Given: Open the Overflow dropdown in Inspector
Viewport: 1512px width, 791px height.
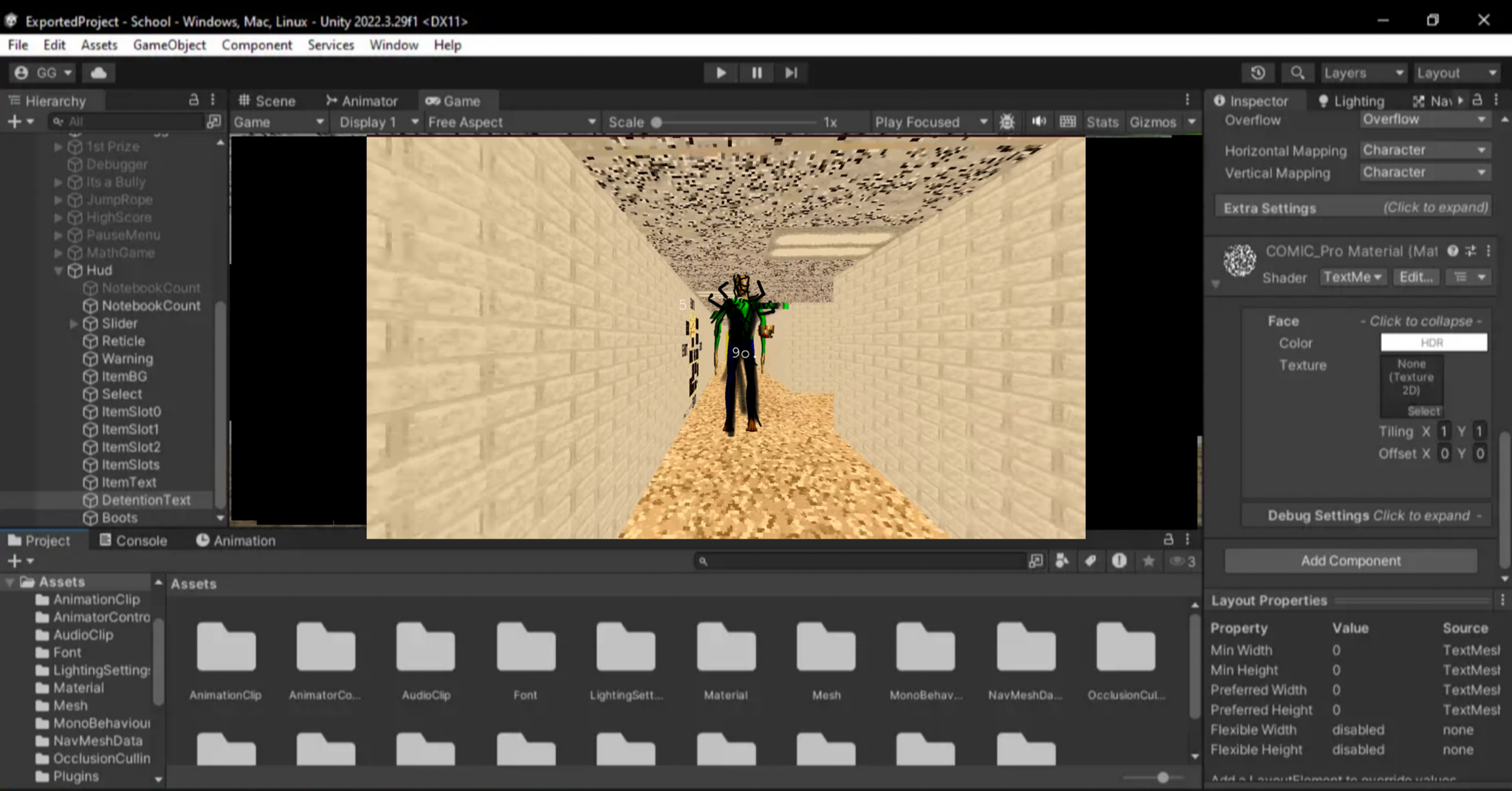Looking at the screenshot, I should tap(1424, 120).
